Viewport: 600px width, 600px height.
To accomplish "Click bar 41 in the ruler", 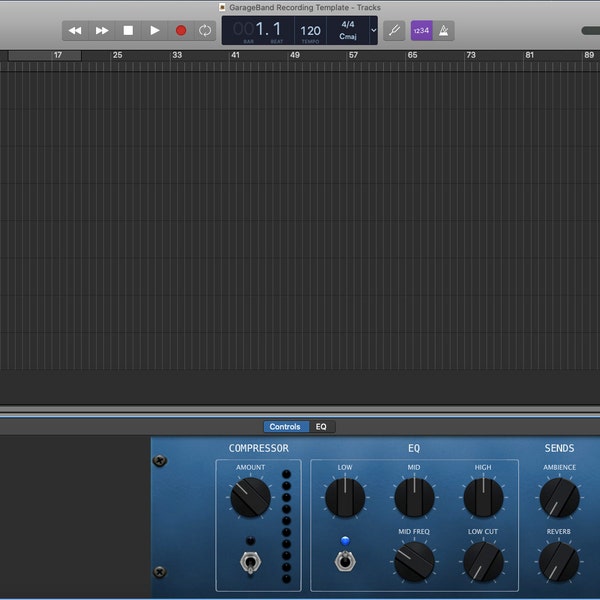I will tap(235, 55).
